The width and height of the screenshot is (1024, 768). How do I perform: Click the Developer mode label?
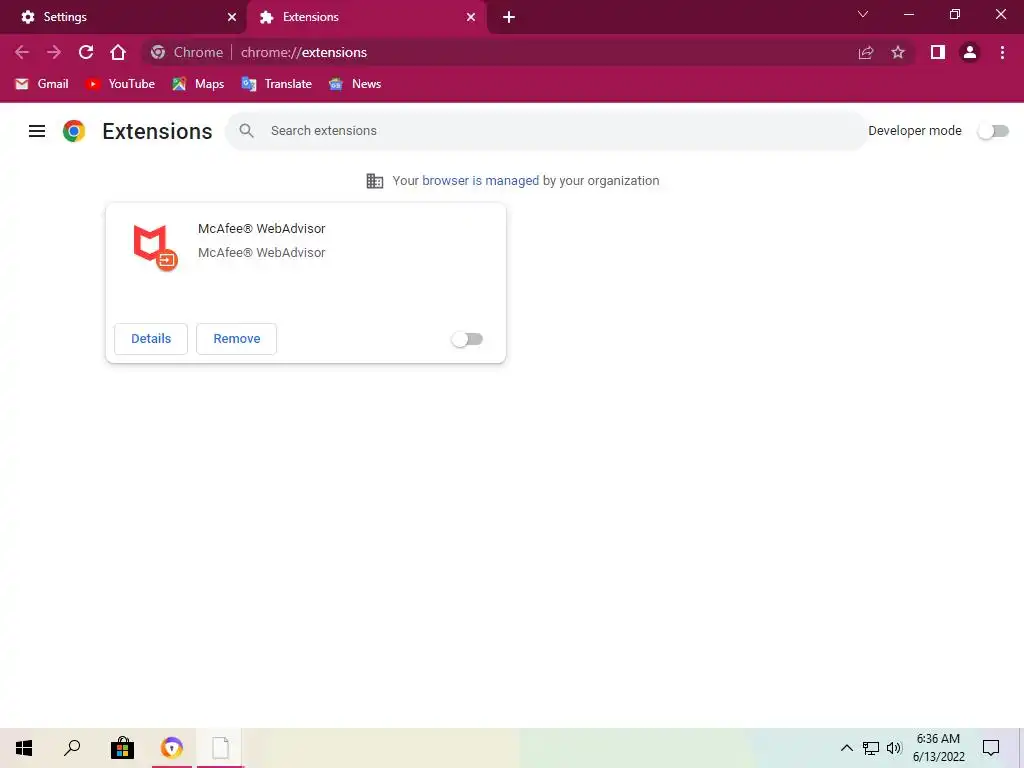click(914, 131)
